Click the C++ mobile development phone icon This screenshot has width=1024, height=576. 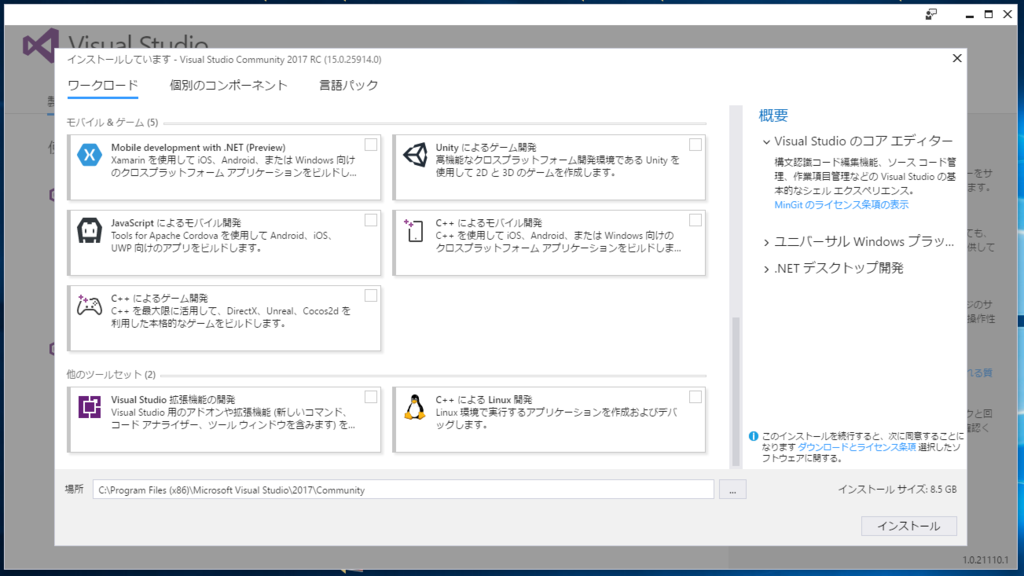coord(414,231)
